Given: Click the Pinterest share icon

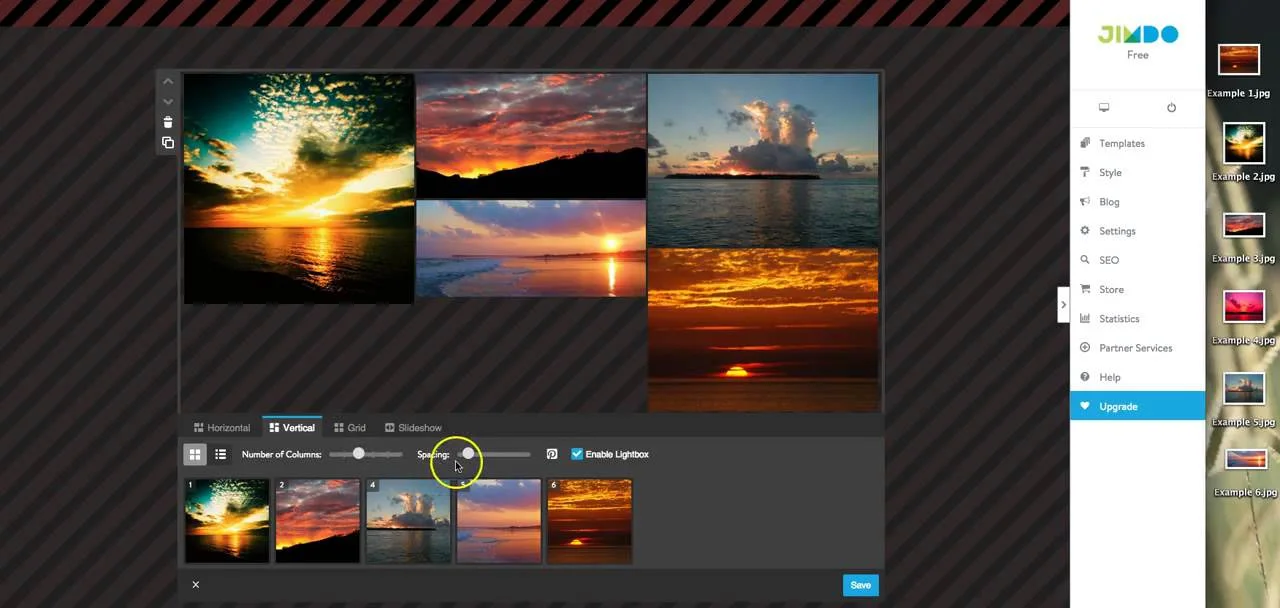Looking at the screenshot, I should click(552, 454).
